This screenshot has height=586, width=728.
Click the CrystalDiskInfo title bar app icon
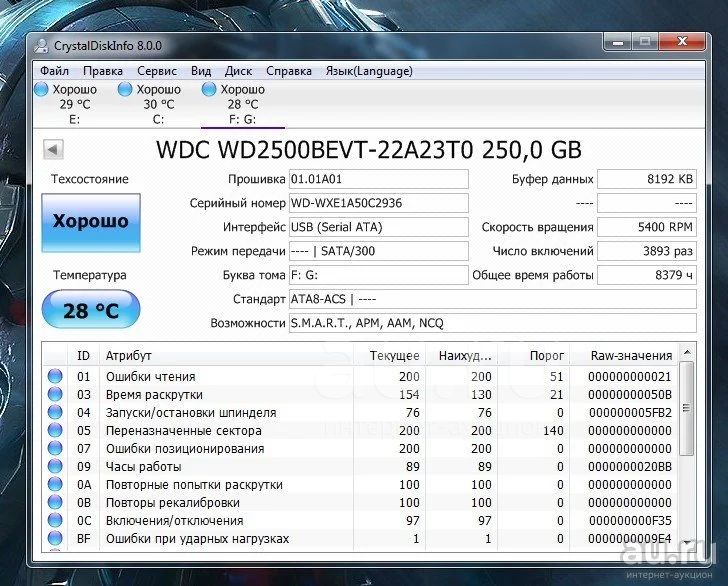click(x=42, y=46)
